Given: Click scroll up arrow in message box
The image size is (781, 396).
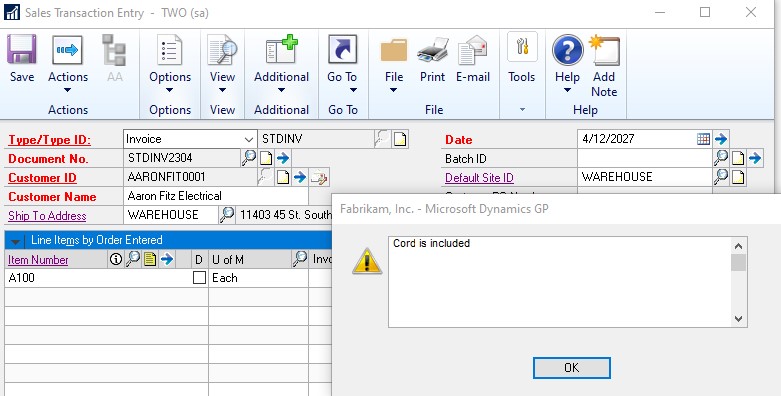Looking at the screenshot, I should click(x=739, y=246).
